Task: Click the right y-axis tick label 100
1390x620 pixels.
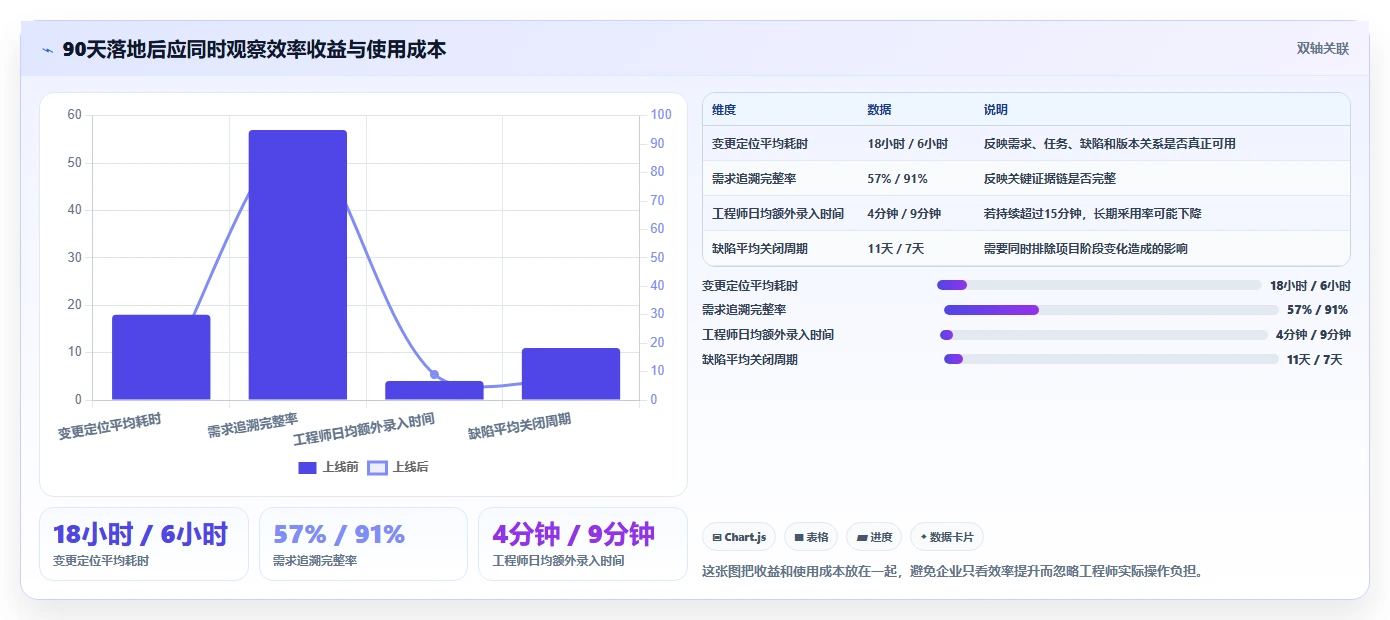Action: click(661, 115)
